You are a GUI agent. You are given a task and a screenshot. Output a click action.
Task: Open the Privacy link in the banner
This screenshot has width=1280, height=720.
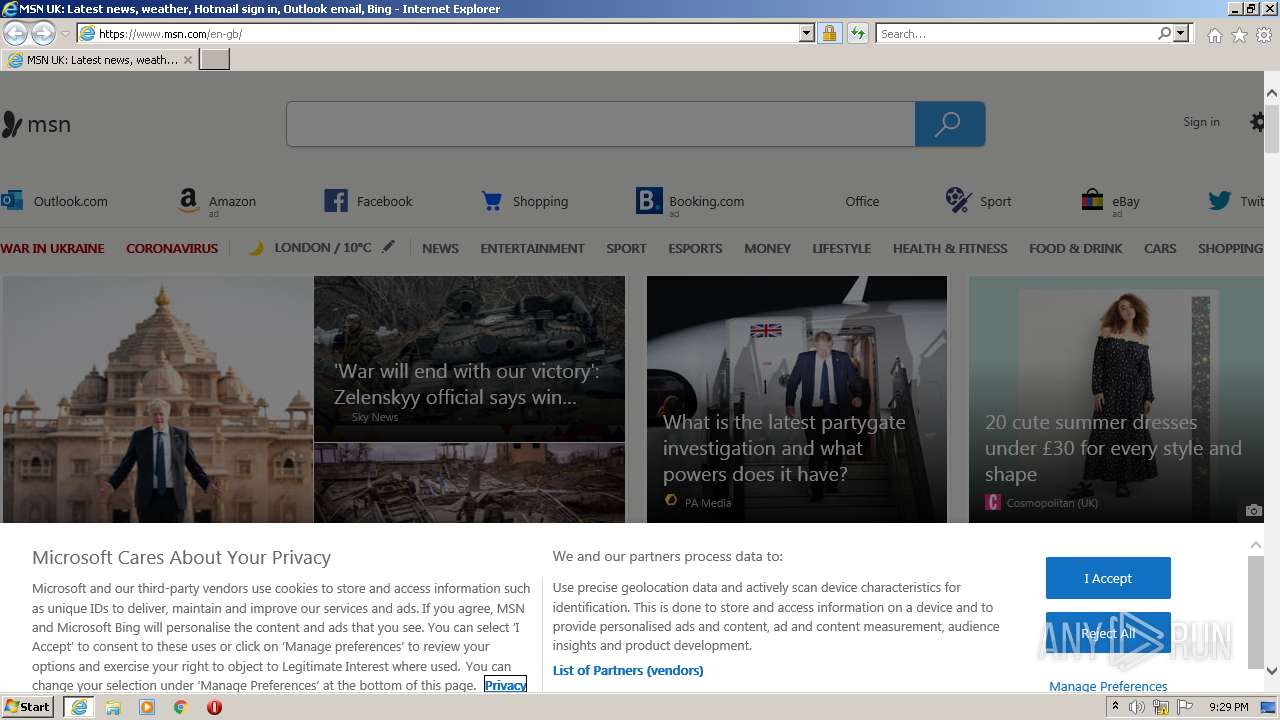click(505, 685)
